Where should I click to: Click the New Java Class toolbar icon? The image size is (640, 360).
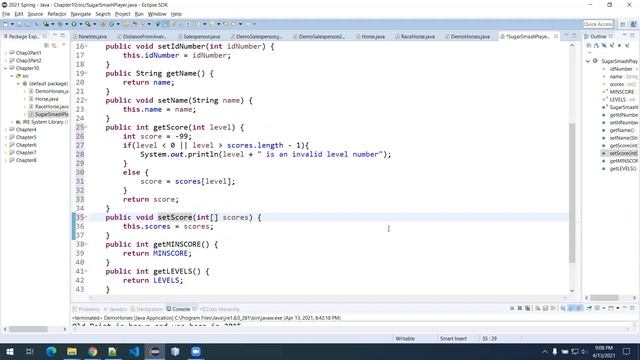click(111, 24)
